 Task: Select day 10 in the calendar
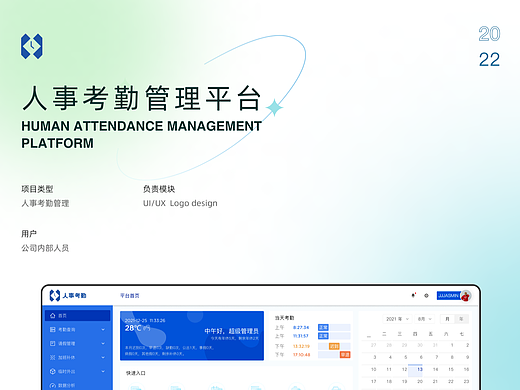click(x=373, y=369)
